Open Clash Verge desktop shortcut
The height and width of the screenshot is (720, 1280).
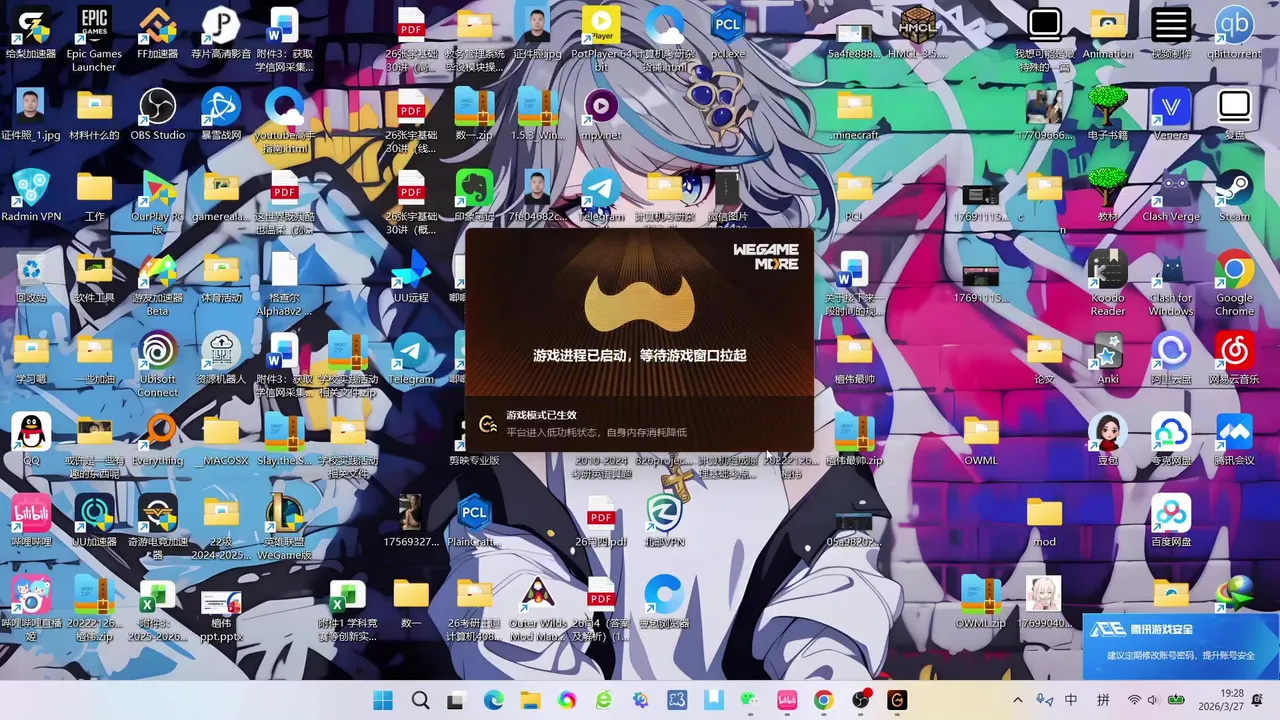(x=1171, y=195)
